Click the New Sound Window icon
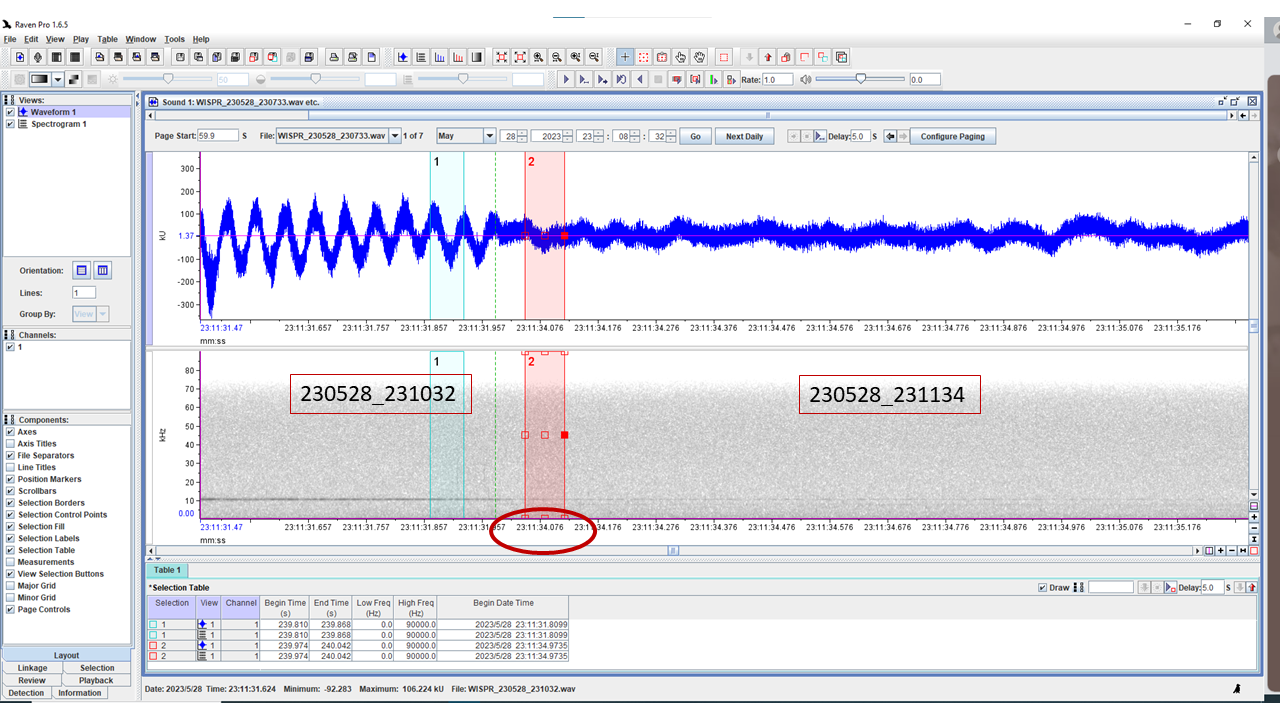Viewport: 1280px width, 720px height. click(20, 57)
